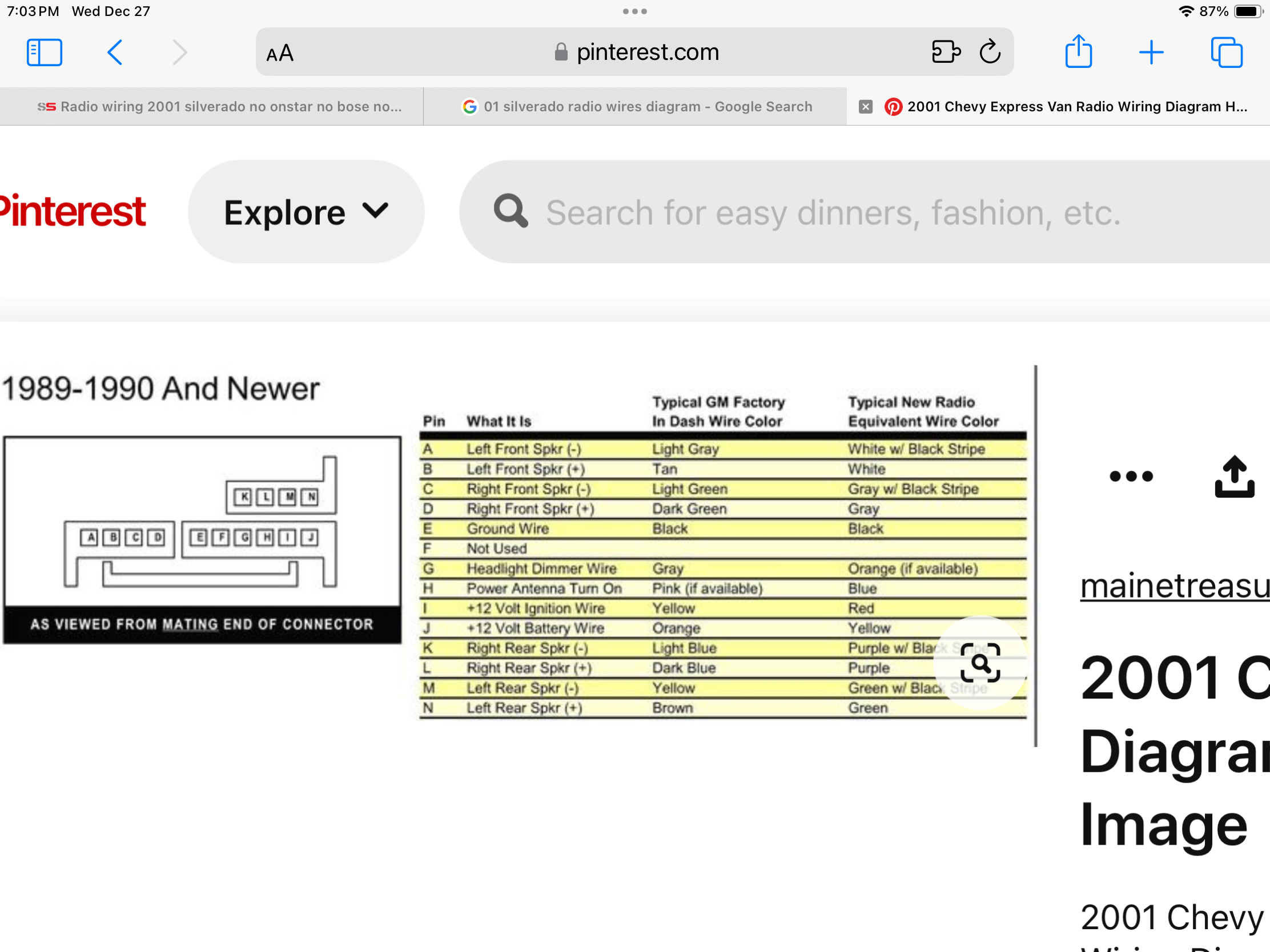Click the 'Orange (if available)' cell
The width and height of the screenshot is (1270, 952).
pos(913,568)
